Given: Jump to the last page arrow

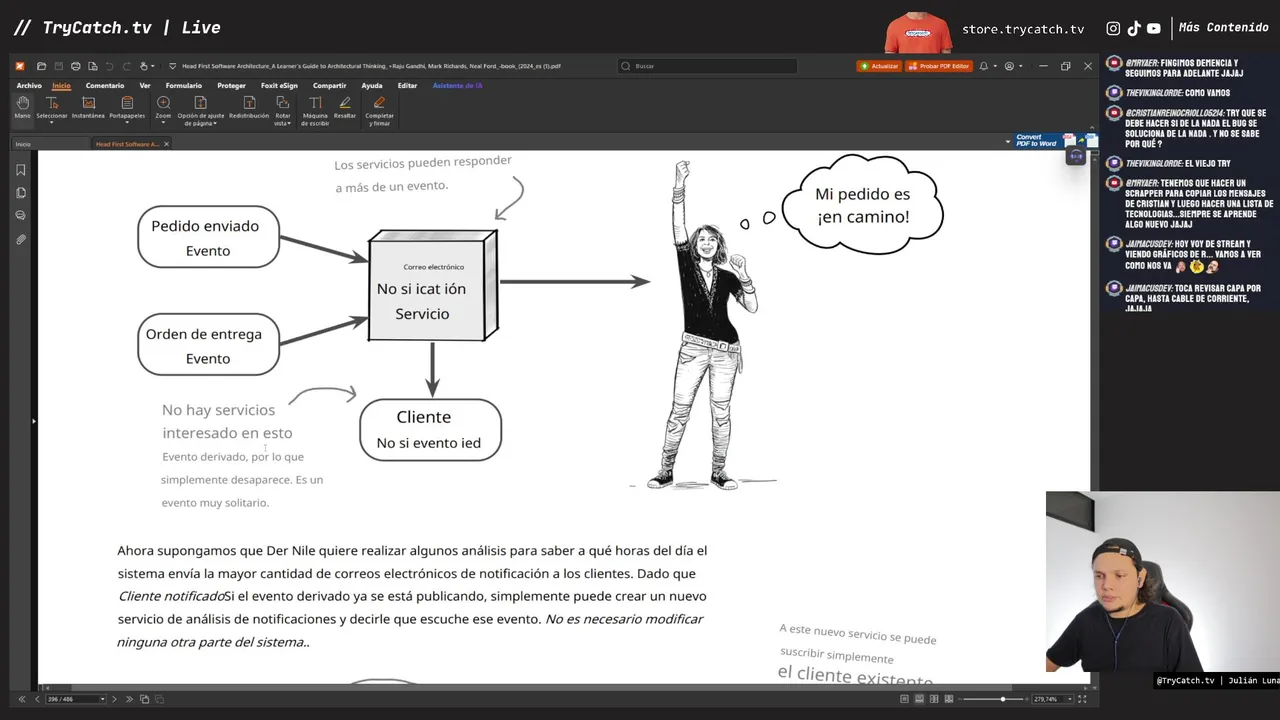Looking at the screenshot, I should pos(128,699).
